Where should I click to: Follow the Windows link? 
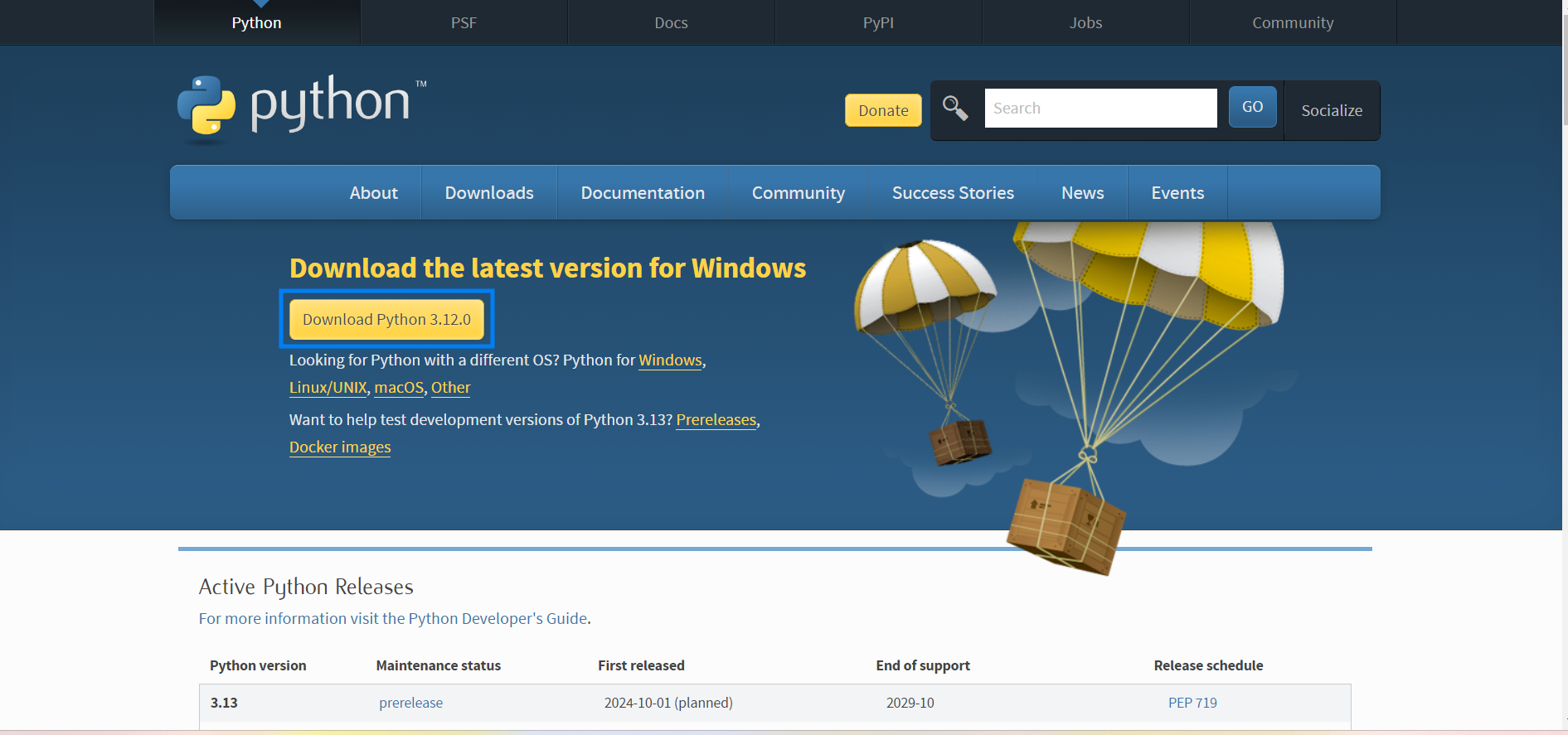click(x=670, y=360)
